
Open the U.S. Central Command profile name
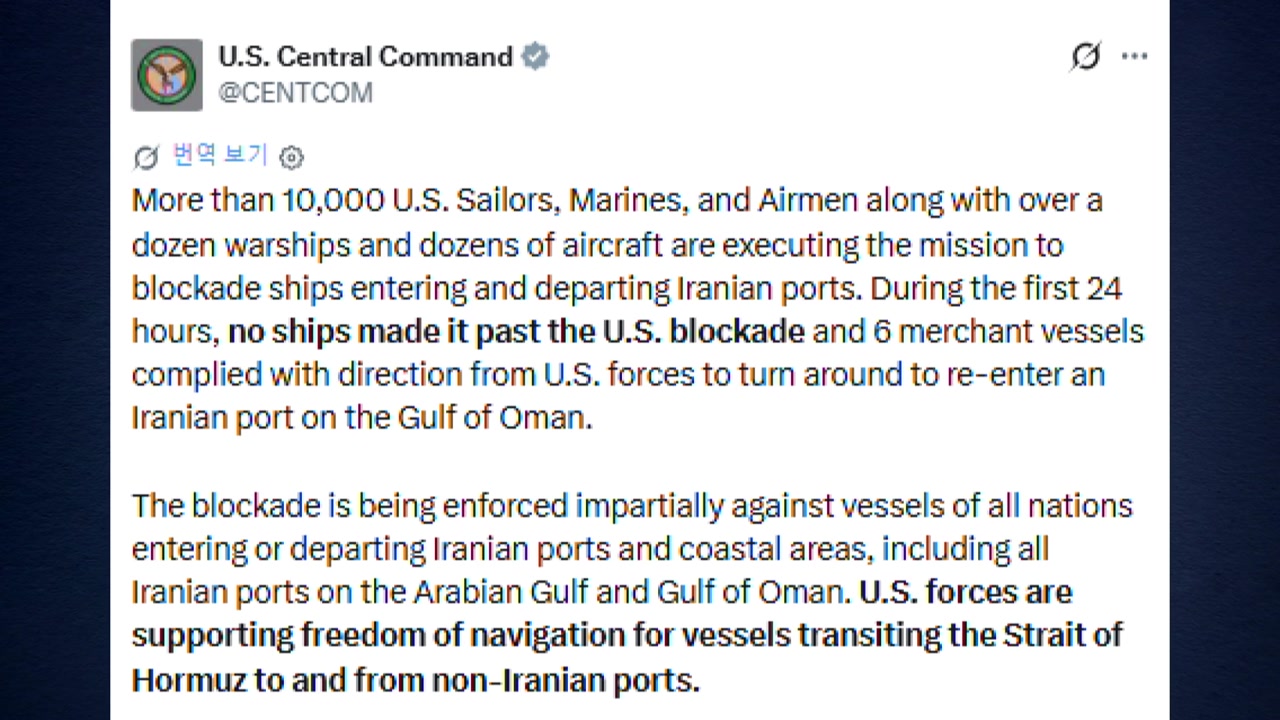365,57
